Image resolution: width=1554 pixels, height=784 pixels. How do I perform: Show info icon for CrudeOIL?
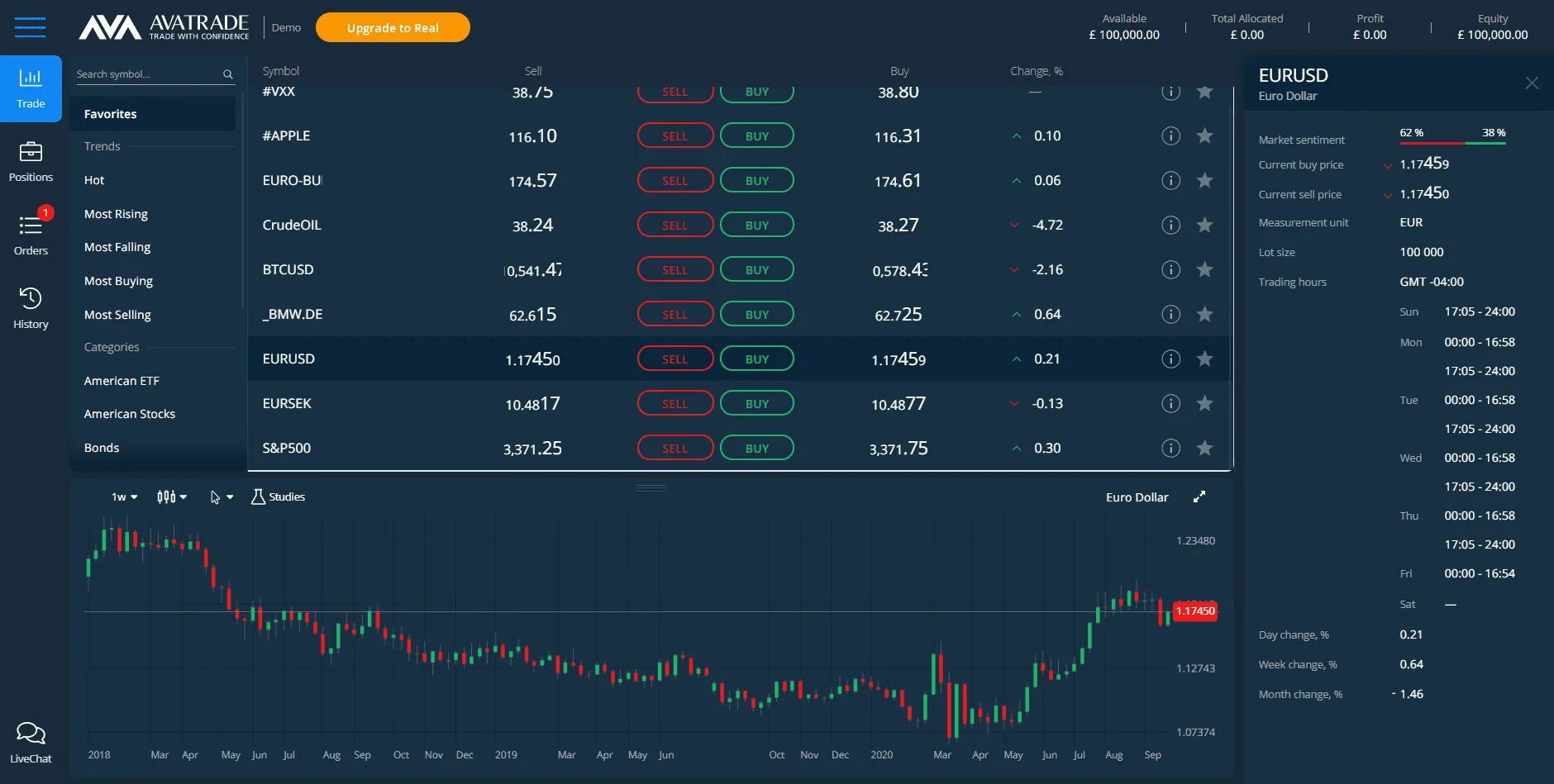pos(1170,225)
